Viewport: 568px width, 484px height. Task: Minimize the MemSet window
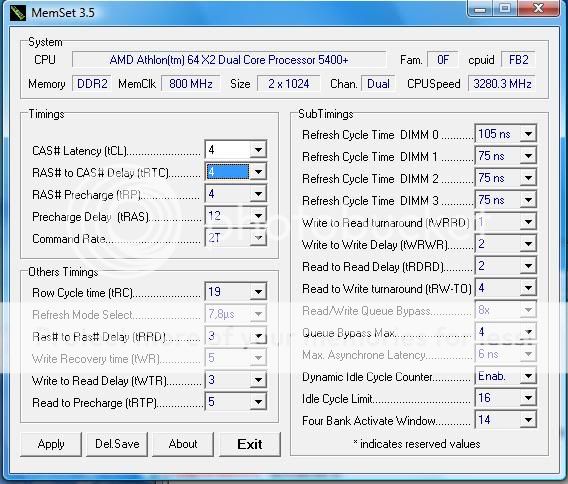click(480, 9)
